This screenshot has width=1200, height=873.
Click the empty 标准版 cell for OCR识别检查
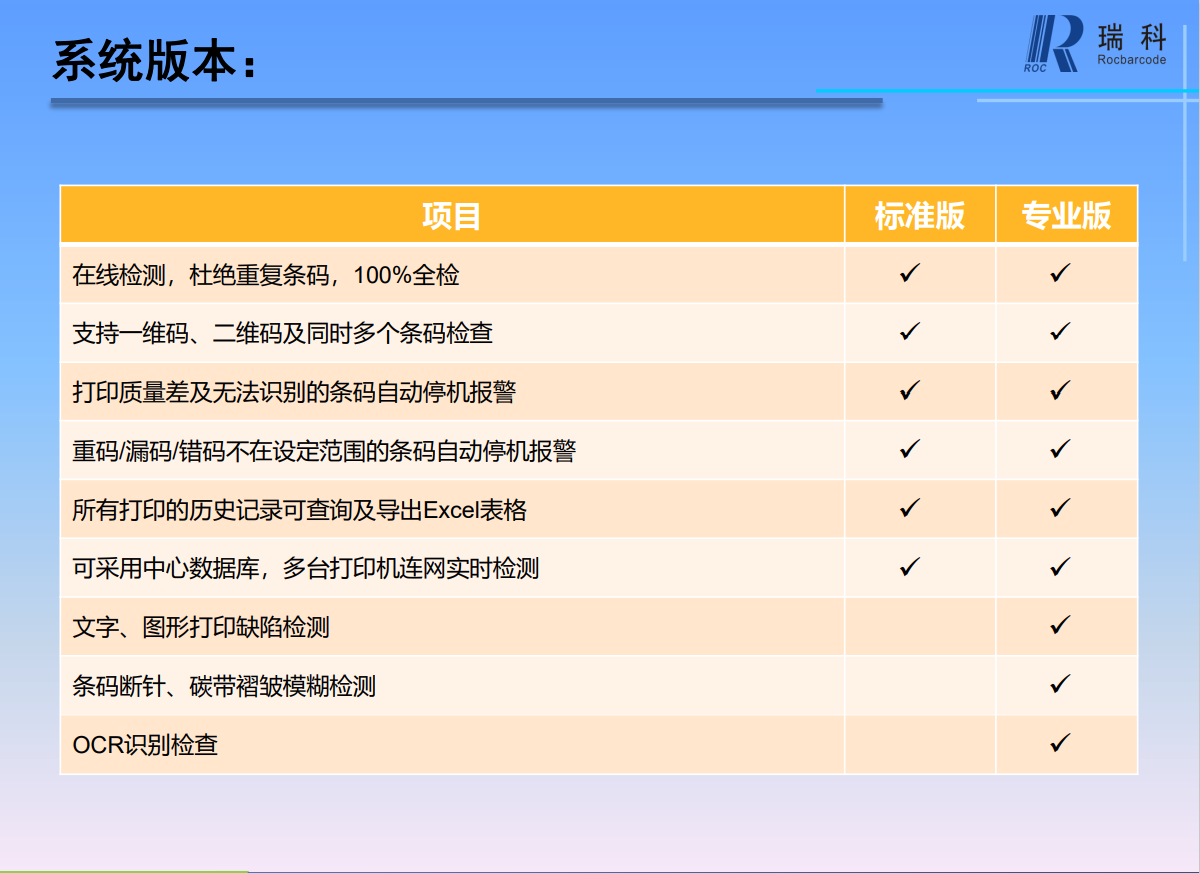click(919, 745)
